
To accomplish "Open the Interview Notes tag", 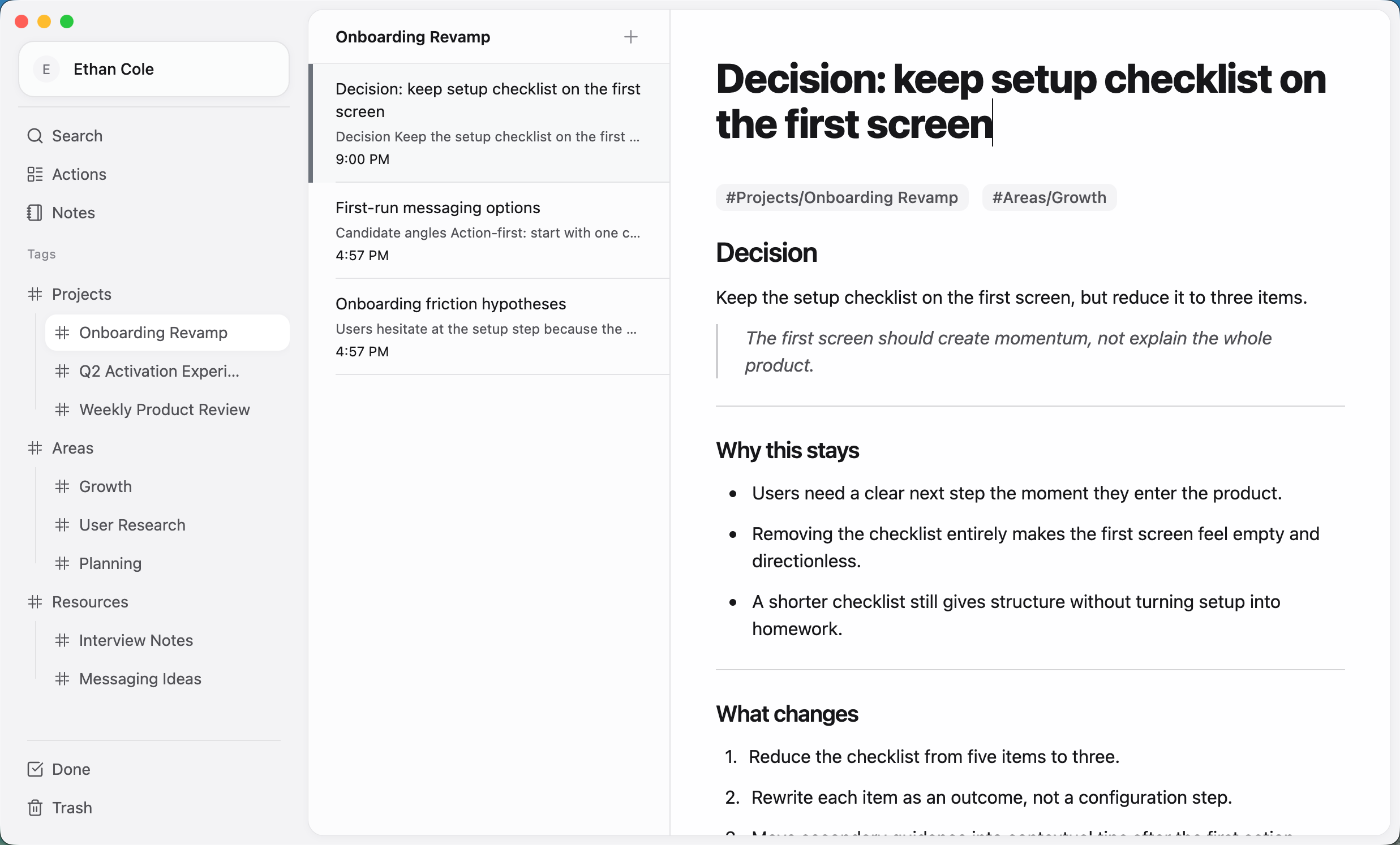I will [136, 640].
